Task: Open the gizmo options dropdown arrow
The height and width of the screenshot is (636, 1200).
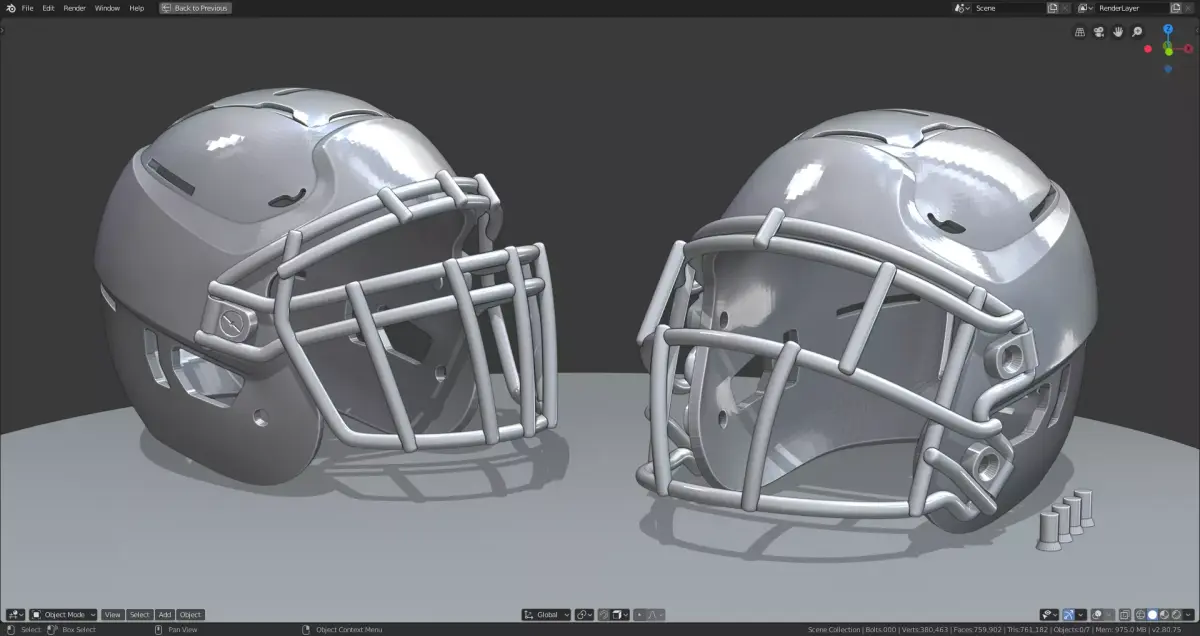Action: point(1080,615)
